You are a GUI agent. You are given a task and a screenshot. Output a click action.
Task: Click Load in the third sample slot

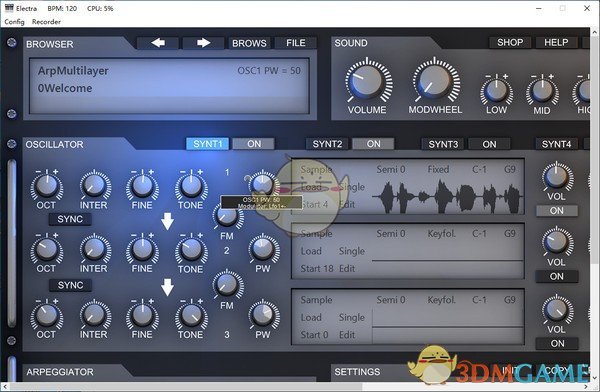[x=311, y=317]
